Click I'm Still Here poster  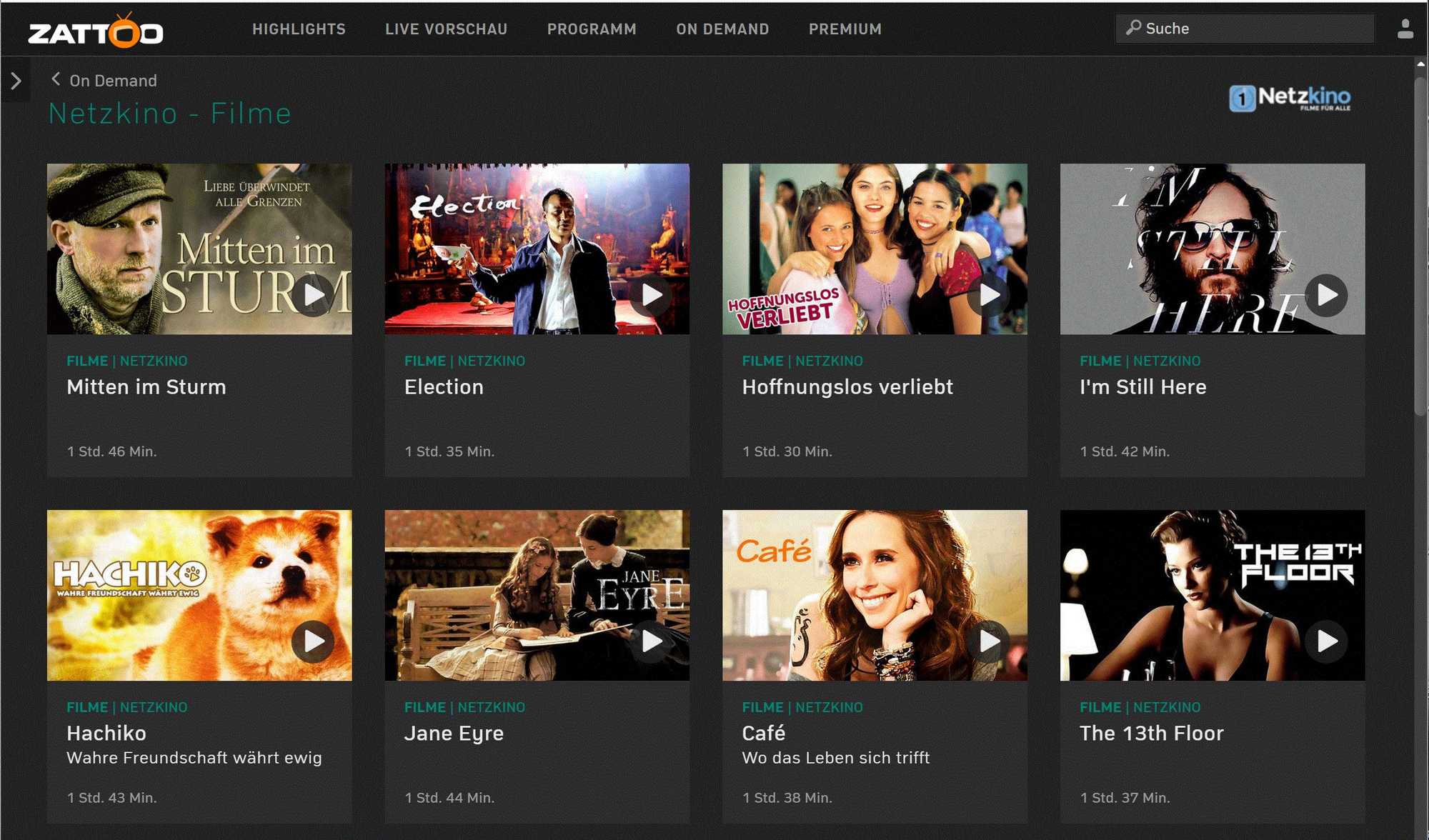[x=1213, y=249]
